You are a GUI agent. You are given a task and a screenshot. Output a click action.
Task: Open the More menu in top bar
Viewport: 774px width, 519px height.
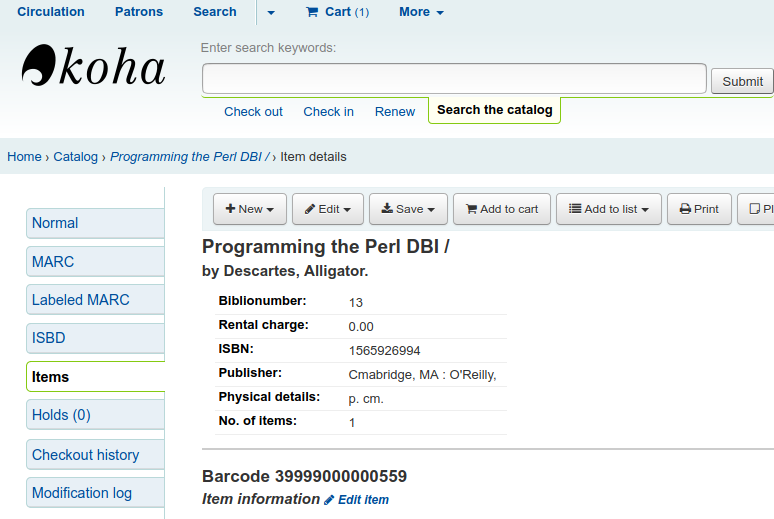tap(421, 12)
